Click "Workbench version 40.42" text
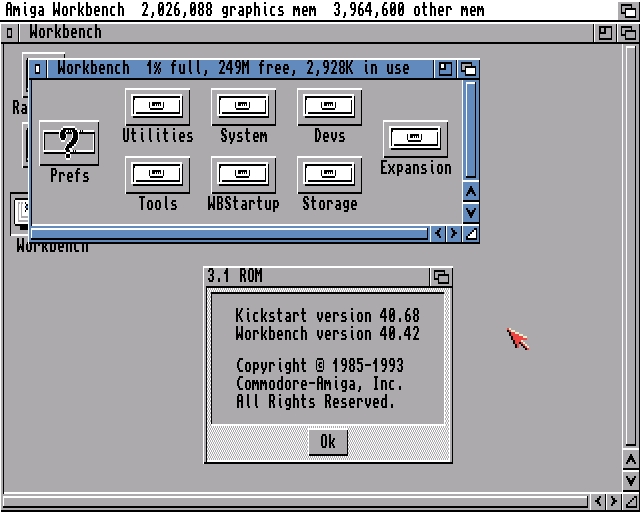The image size is (640, 512). 327,334
